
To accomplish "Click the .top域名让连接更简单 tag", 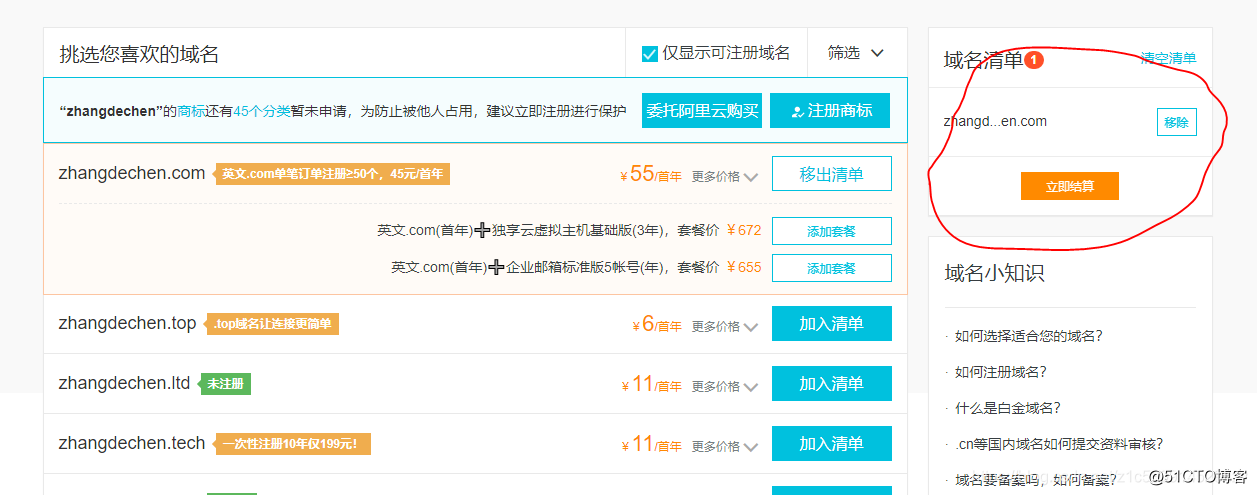I will click(273, 324).
